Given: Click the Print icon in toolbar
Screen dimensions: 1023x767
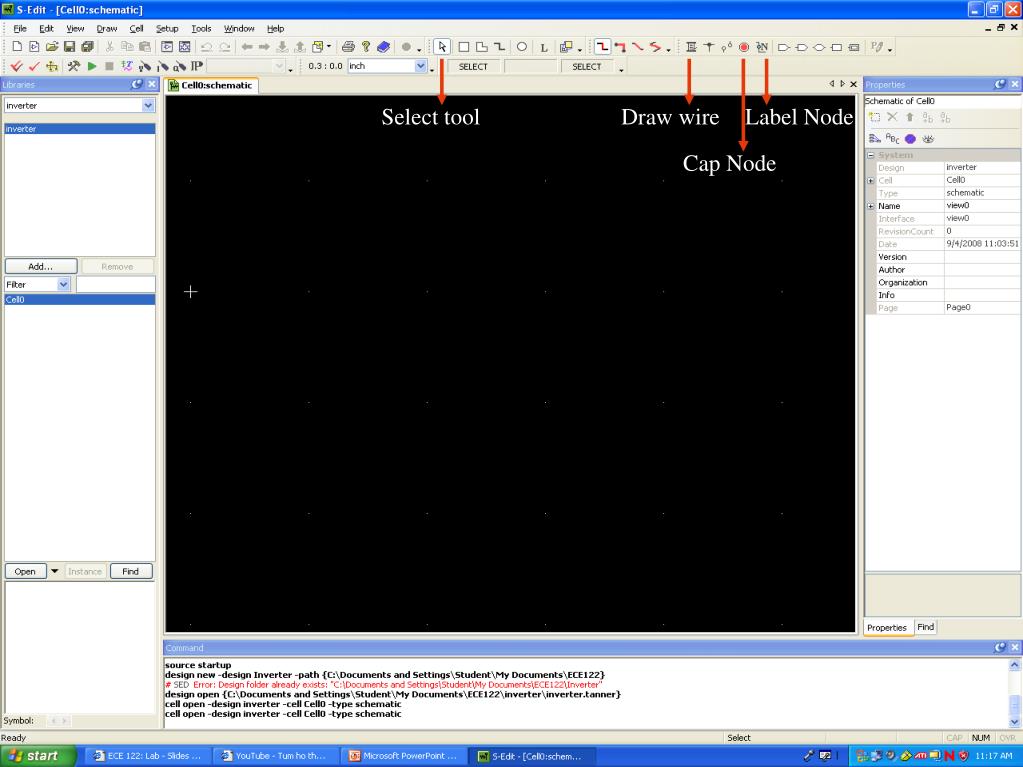Looking at the screenshot, I should click(x=348, y=47).
